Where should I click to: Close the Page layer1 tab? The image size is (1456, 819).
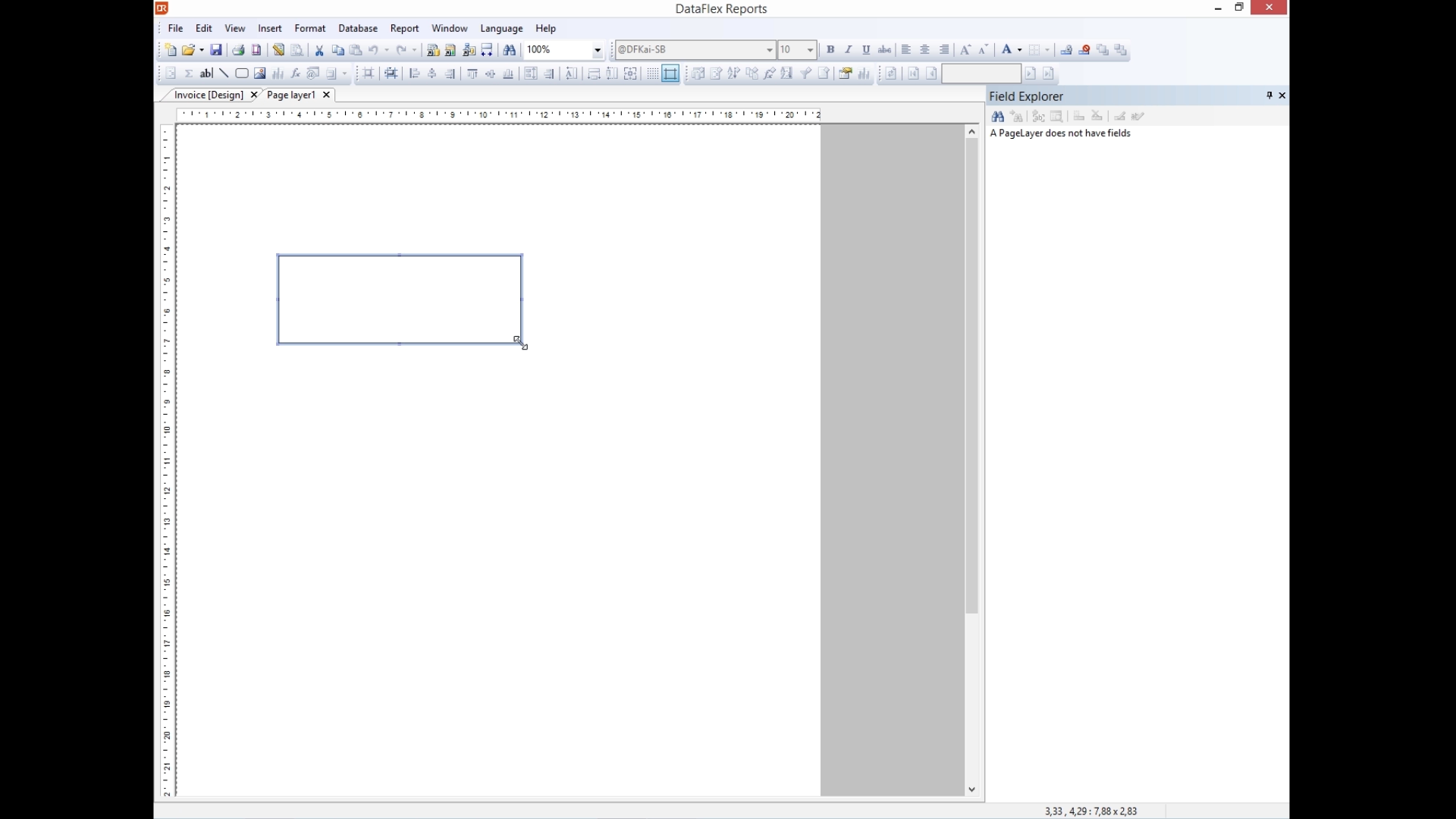[327, 95]
